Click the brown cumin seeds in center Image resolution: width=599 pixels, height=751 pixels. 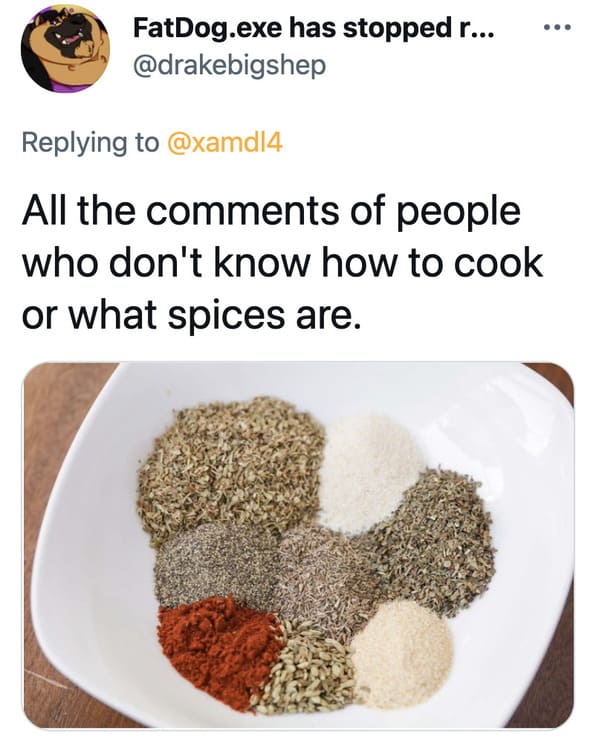pos(325,575)
